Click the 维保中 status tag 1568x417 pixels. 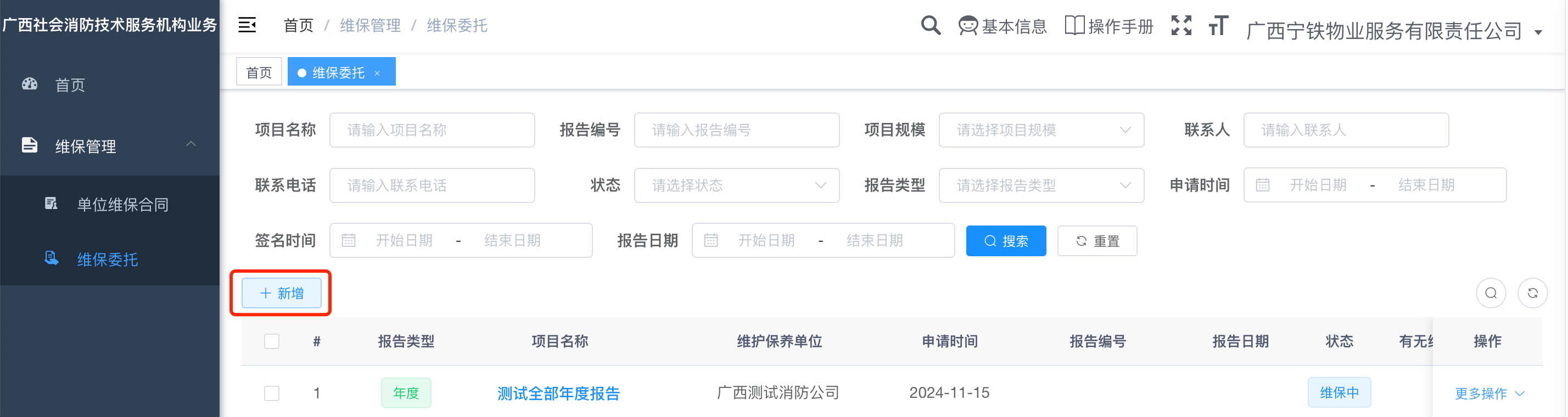coord(1339,393)
